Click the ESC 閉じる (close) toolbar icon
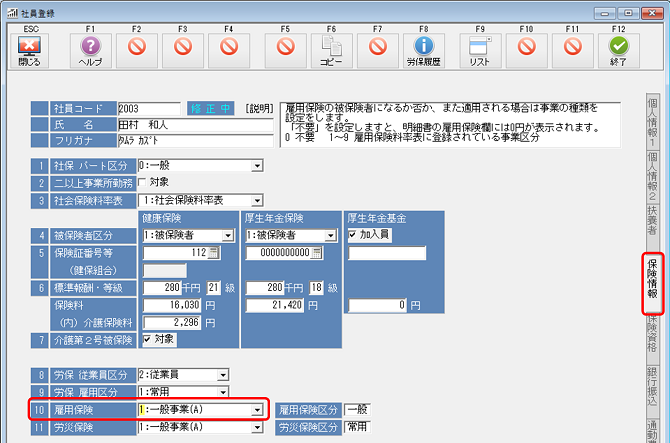670x443 pixels. 29,46
